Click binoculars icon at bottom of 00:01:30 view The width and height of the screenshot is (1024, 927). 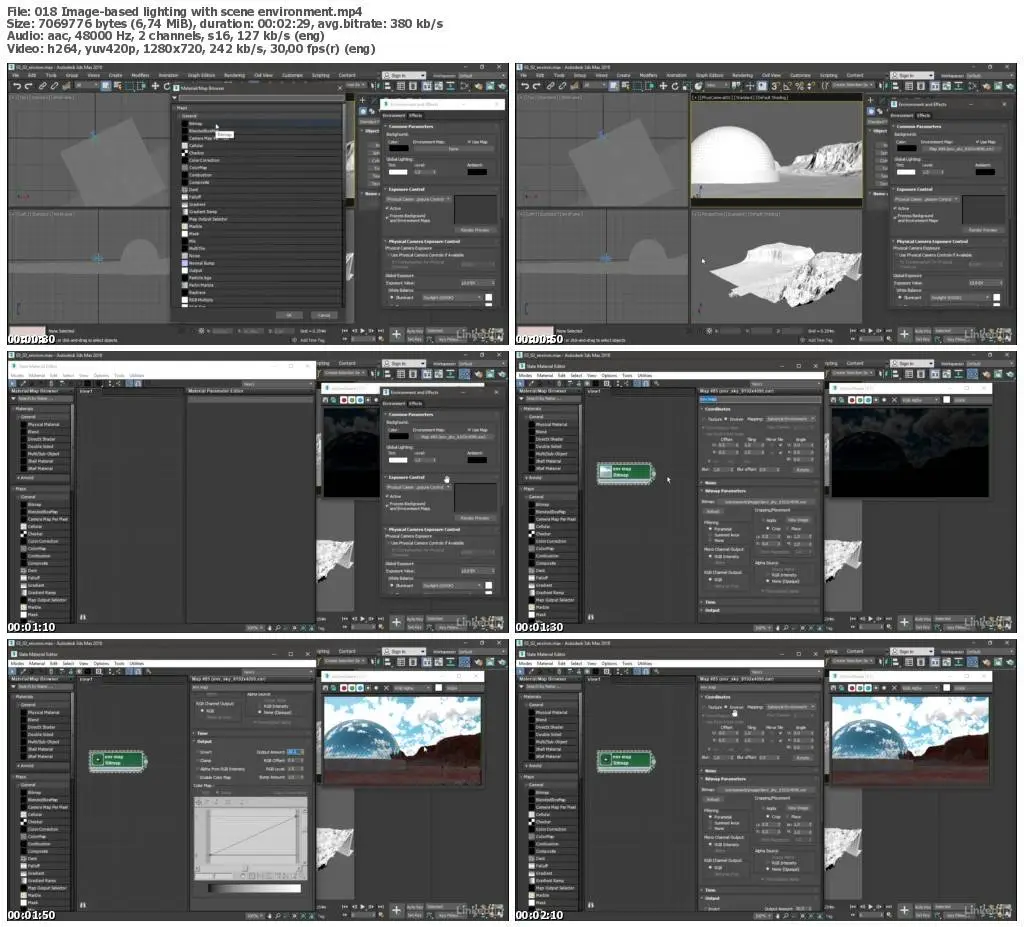(590, 617)
